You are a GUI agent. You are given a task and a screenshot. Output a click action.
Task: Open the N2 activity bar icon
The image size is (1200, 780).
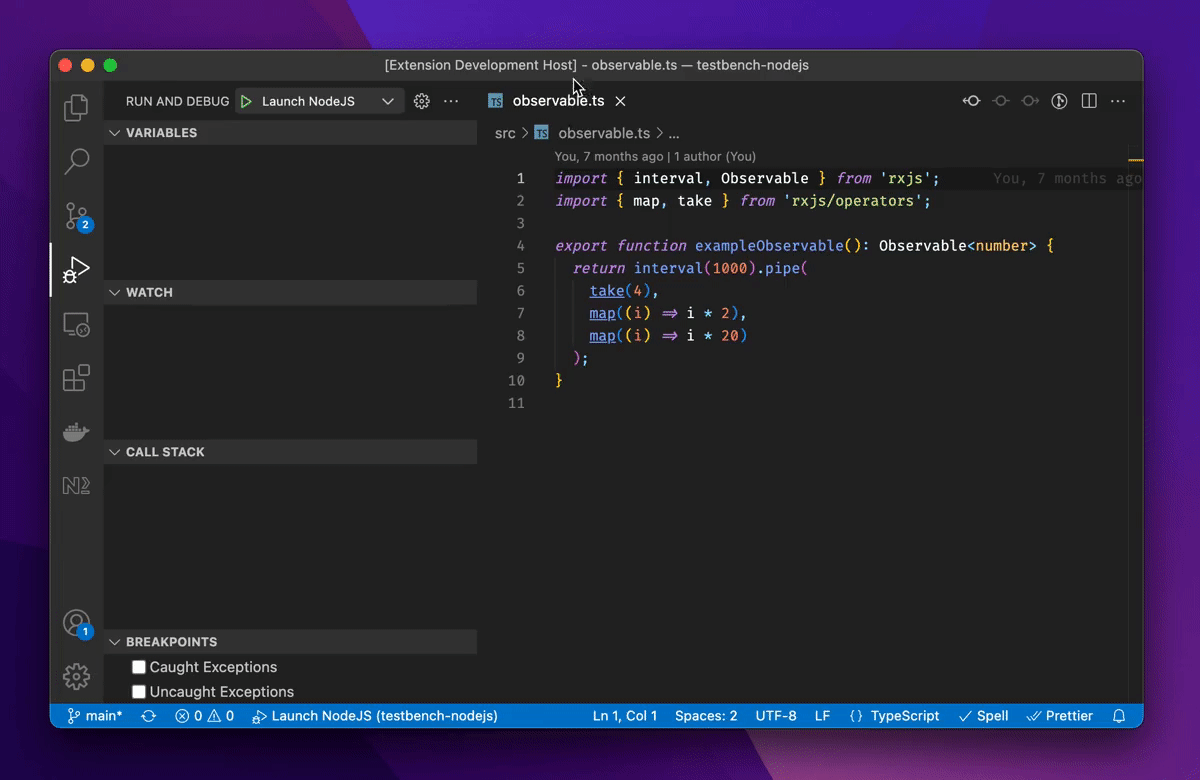click(77, 486)
